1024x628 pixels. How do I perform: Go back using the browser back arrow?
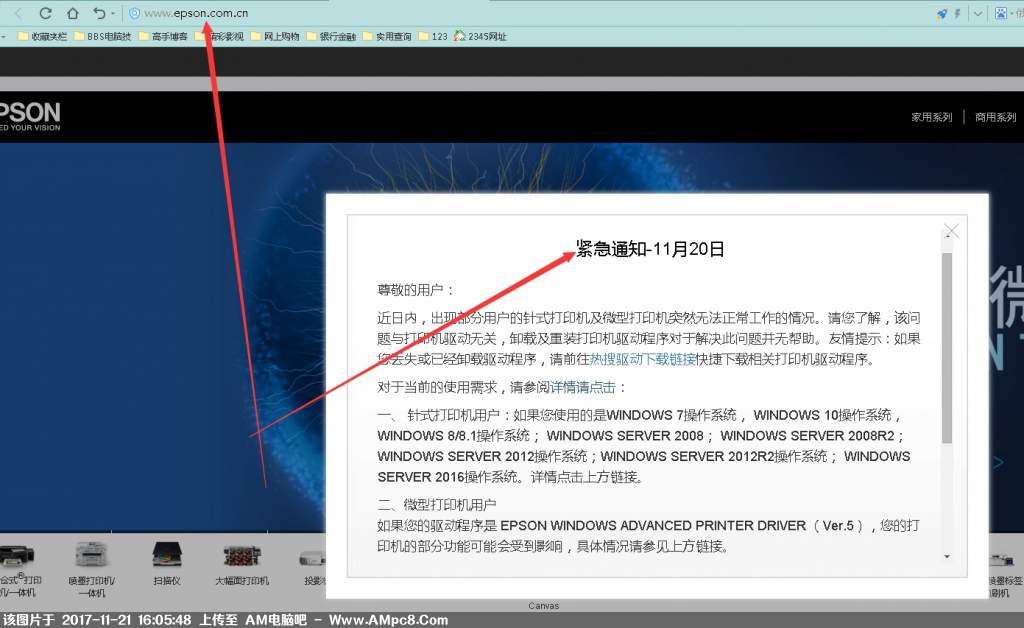coord(18,13)
